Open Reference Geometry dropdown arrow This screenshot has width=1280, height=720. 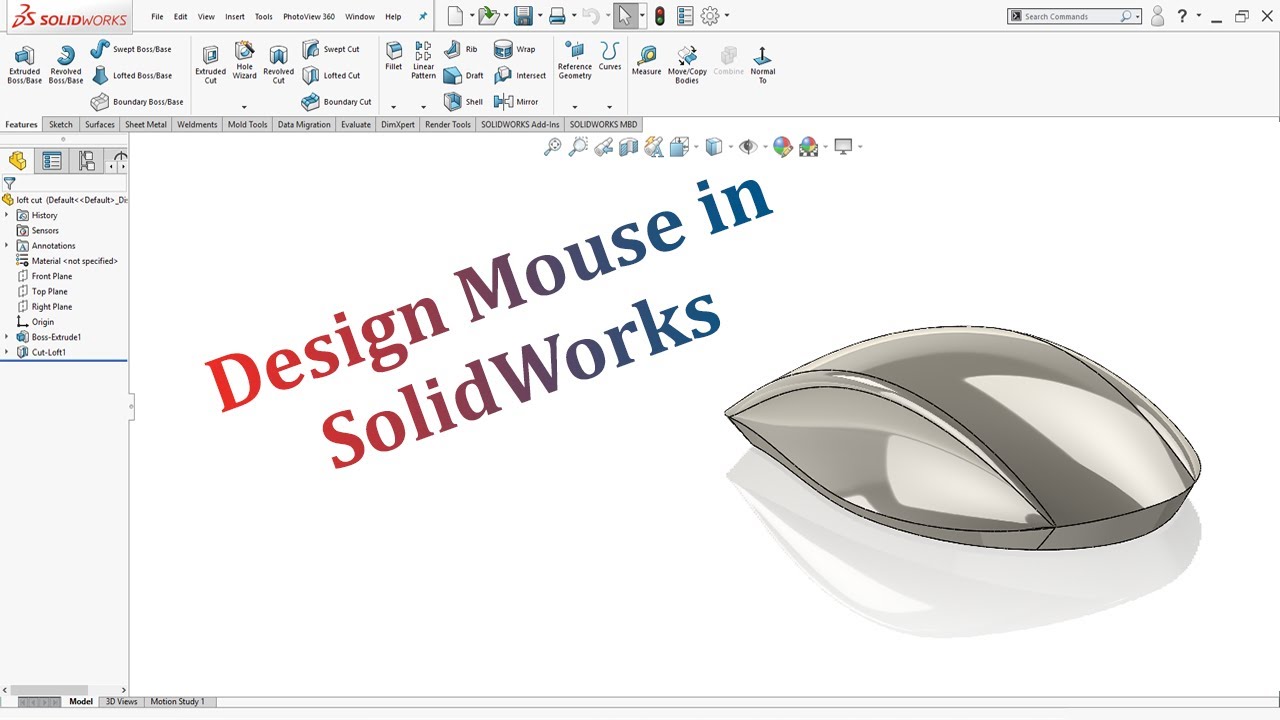pos(575,107)
